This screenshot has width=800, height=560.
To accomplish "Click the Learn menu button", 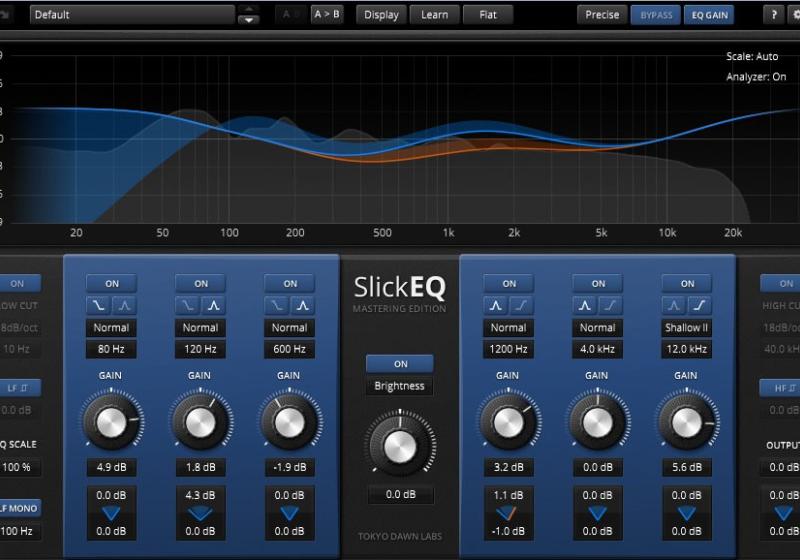I will pos(434,15).
